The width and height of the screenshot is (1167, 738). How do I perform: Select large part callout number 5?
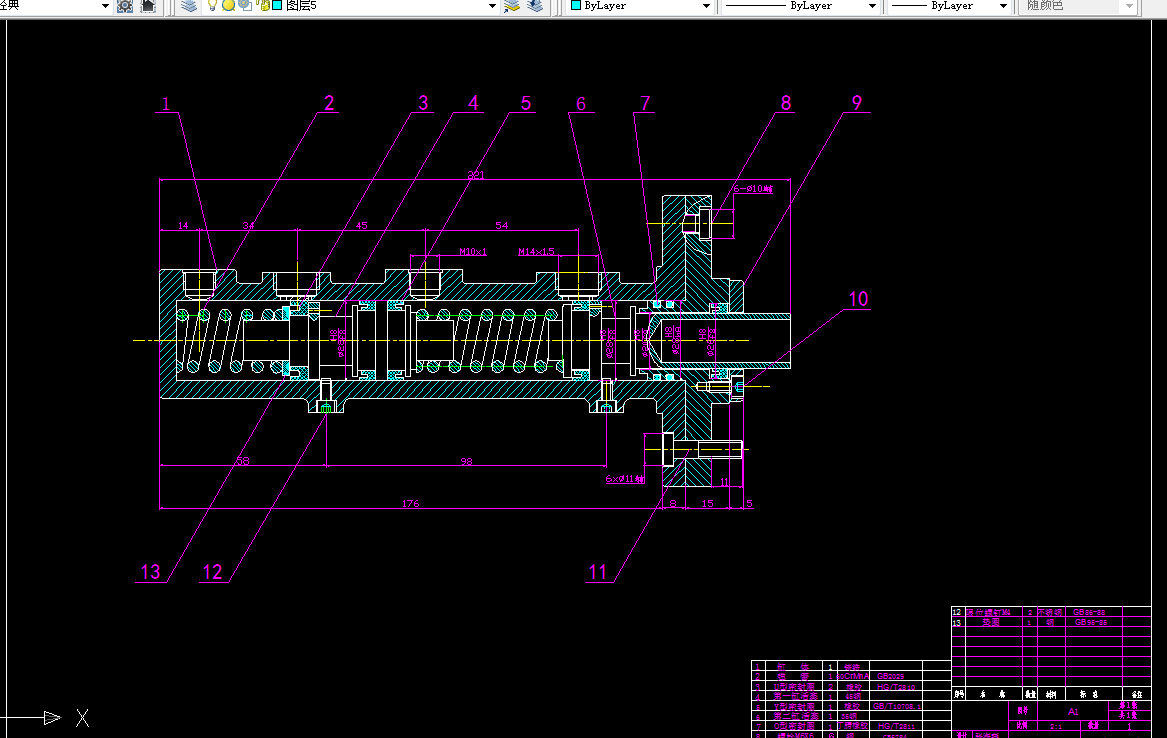525,103
